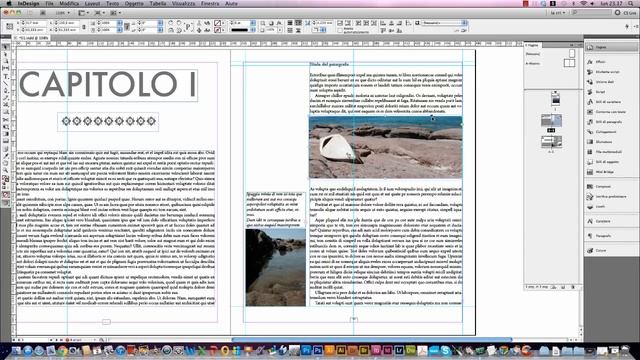Open the Finestra menu
Image resolution: width=640 pixels, height=360 pixels.
point(210,3)
